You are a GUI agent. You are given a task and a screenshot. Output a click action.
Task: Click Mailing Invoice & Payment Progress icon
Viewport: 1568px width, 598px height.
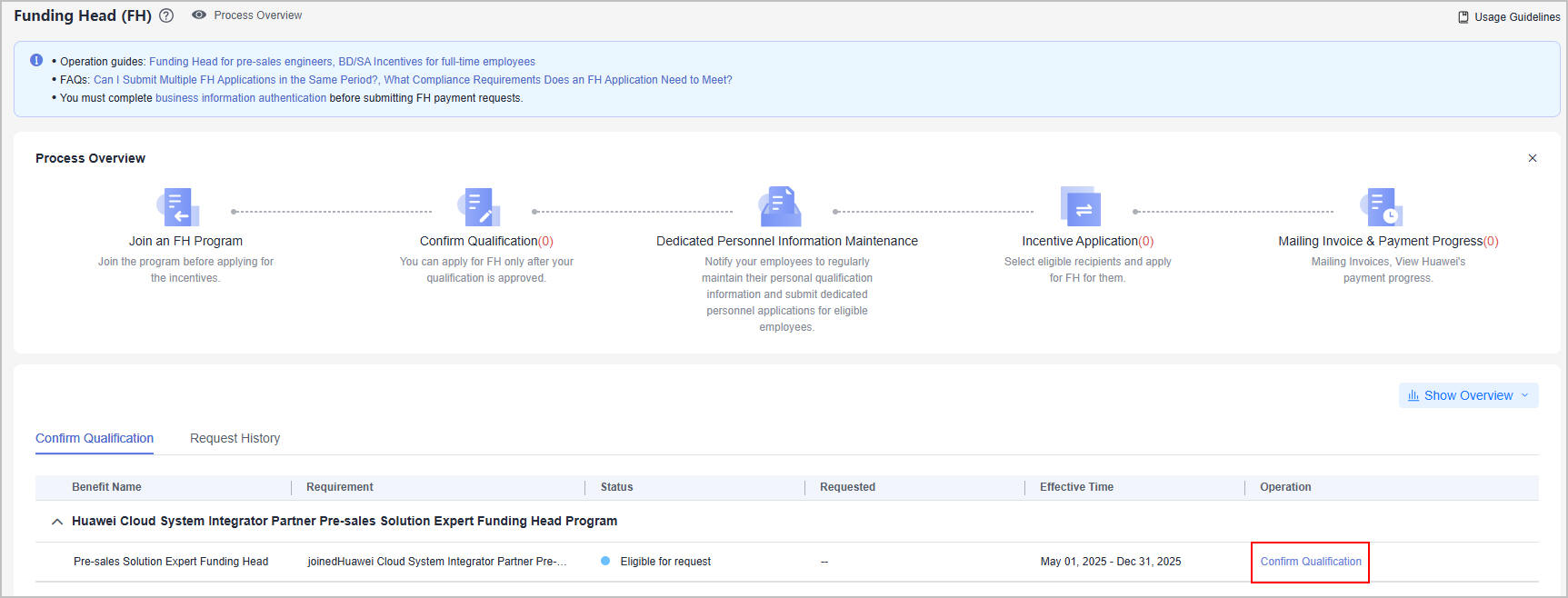pos(1382,207)
